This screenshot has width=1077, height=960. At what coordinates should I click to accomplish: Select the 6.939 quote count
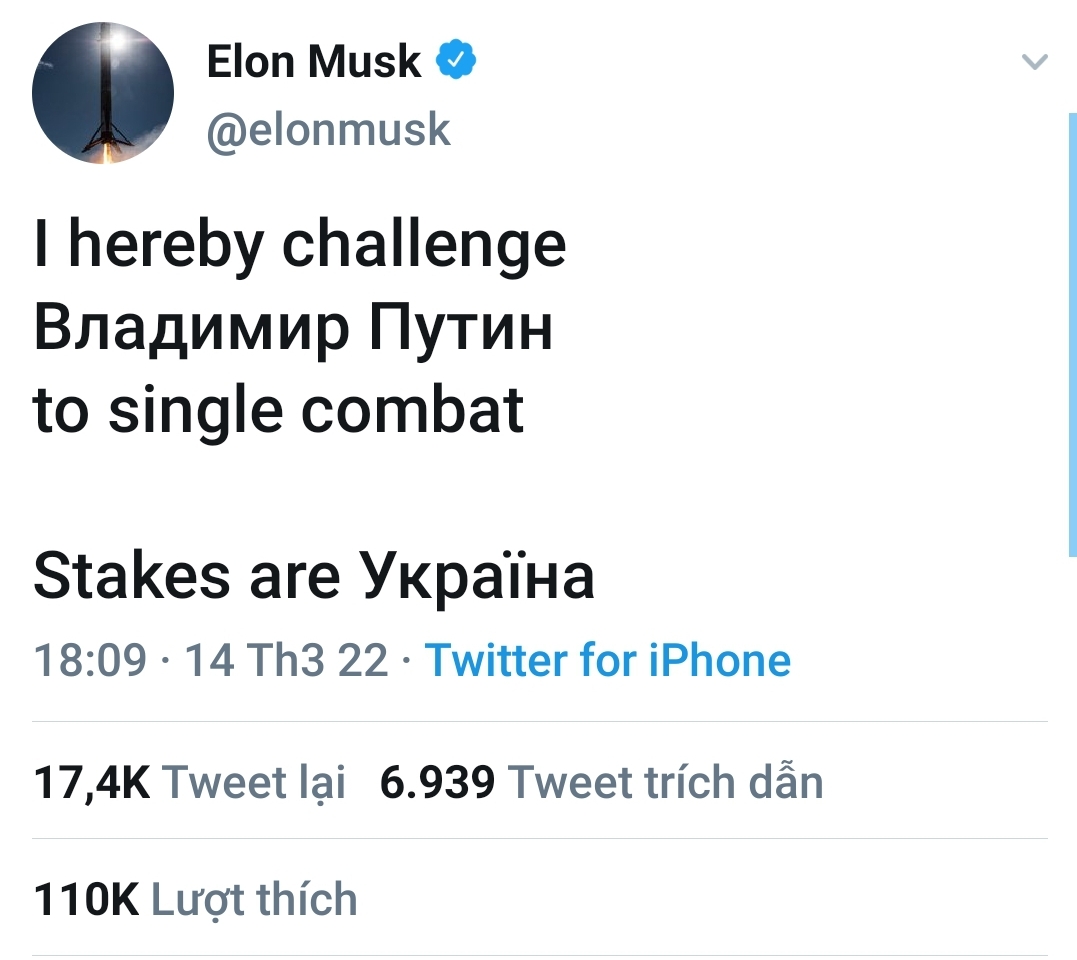(x=436, y=783)
